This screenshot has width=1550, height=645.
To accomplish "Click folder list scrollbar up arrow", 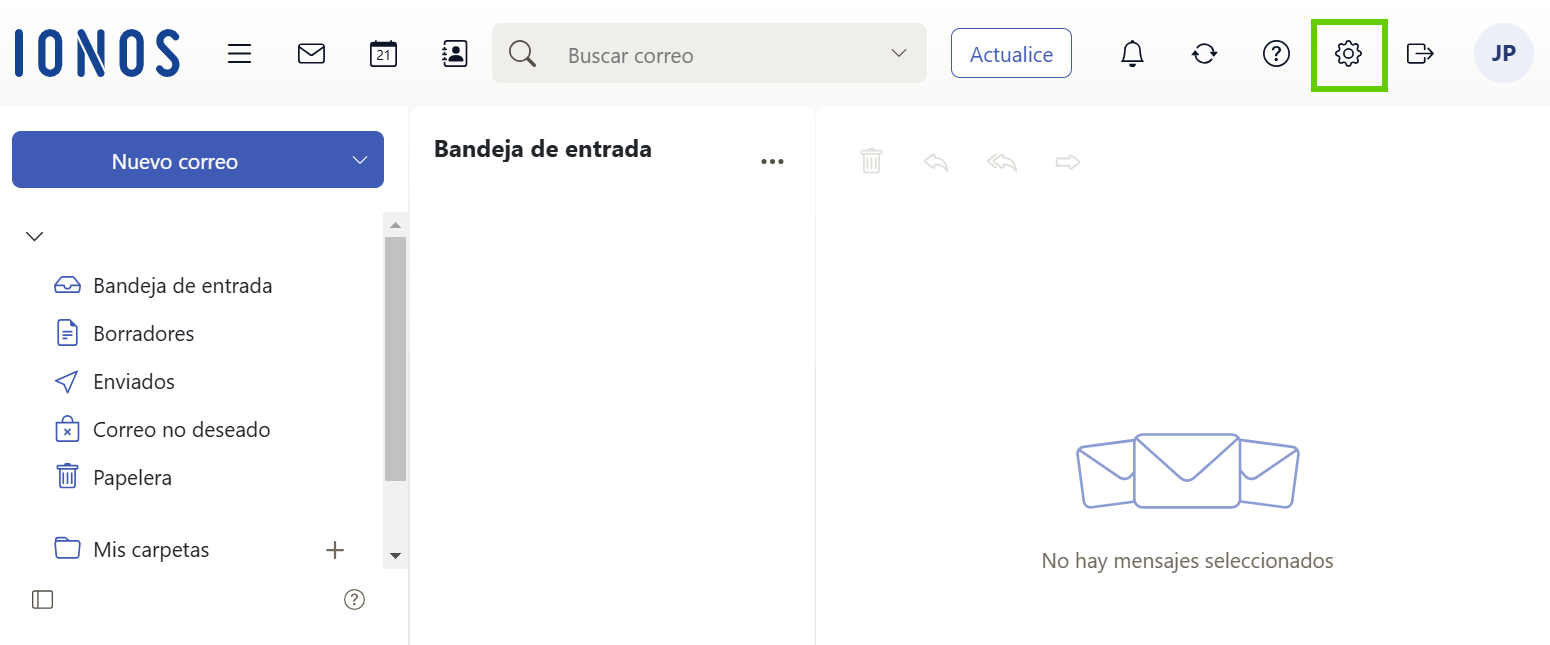I will 395,224.
